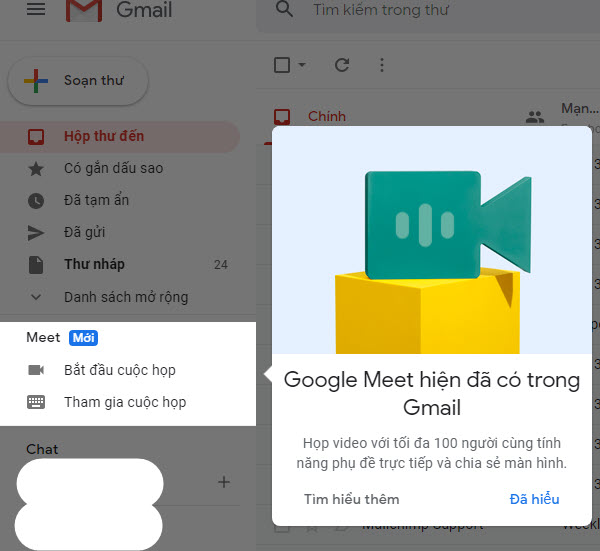Click the chevron beside Danh sách mở rộng
The width and height of the screenshot is (600, 551).
pyautogui.click(x=36, y=297)
